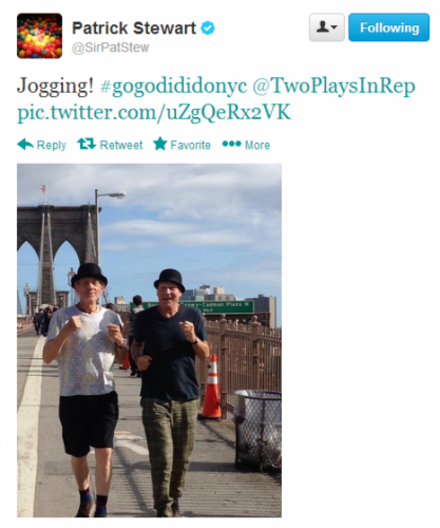Open the #gogodididonyc hashtag

tap(174, 87)
